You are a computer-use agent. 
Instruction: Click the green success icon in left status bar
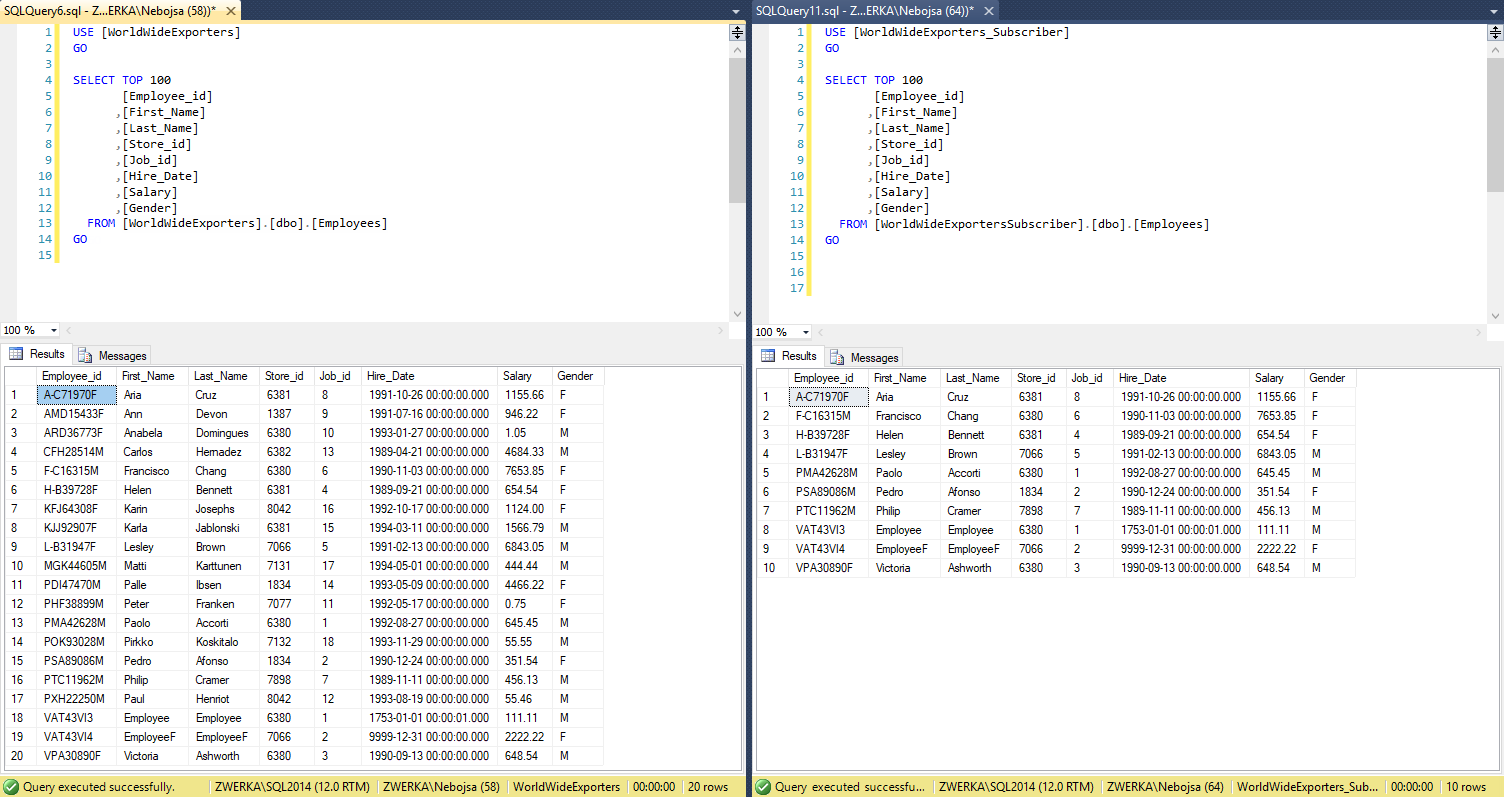pos(11,787)
